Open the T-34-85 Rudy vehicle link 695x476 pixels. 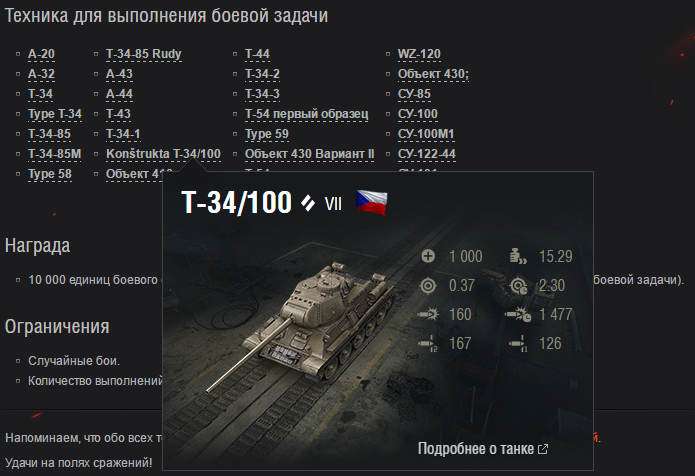[144, 54]
